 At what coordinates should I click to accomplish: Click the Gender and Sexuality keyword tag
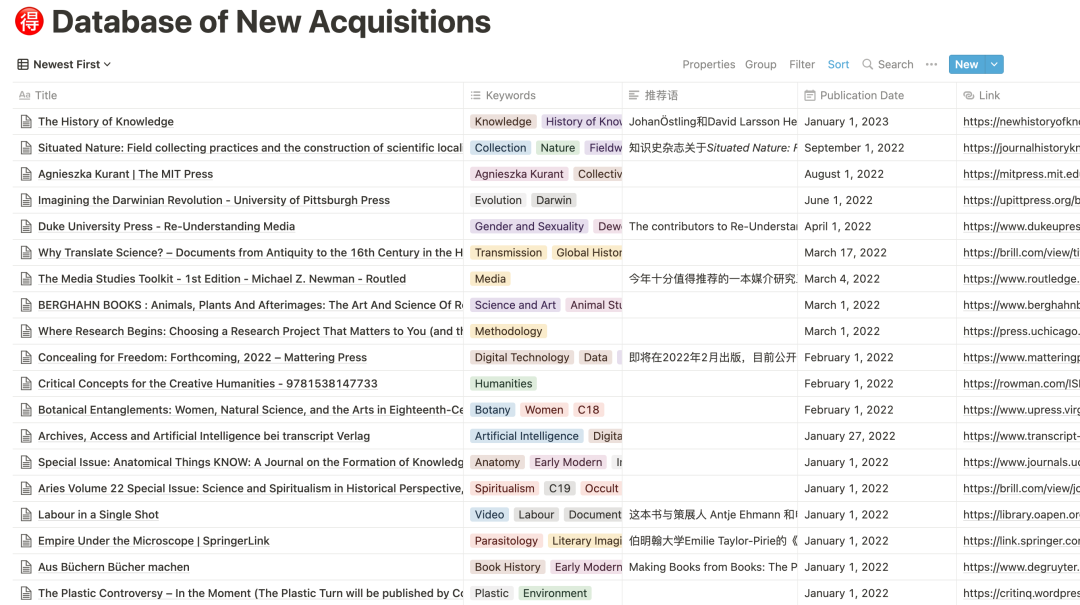[x=529, y=226]
